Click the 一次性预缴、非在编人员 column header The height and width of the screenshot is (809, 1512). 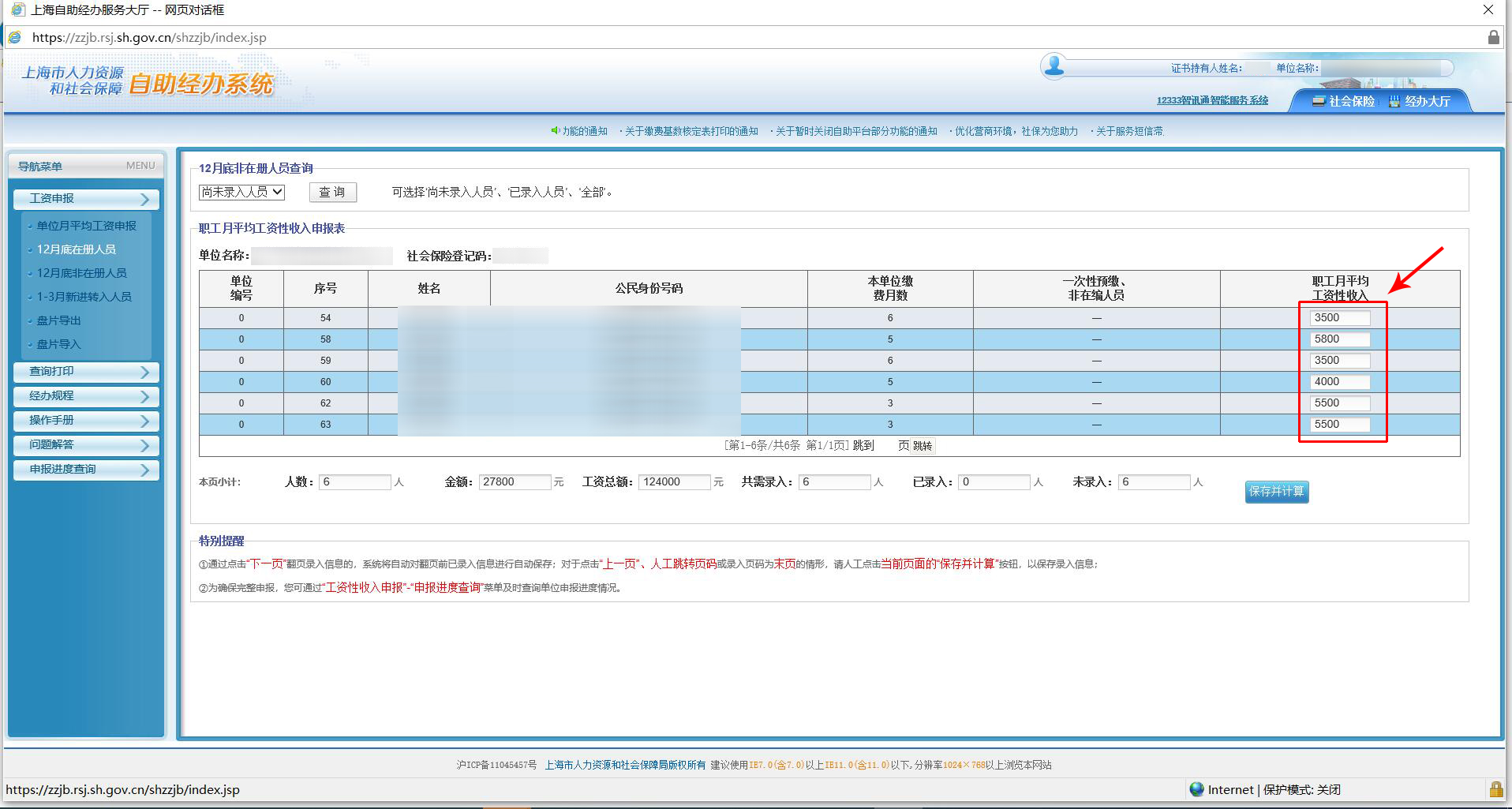[x=1096, y=289]
